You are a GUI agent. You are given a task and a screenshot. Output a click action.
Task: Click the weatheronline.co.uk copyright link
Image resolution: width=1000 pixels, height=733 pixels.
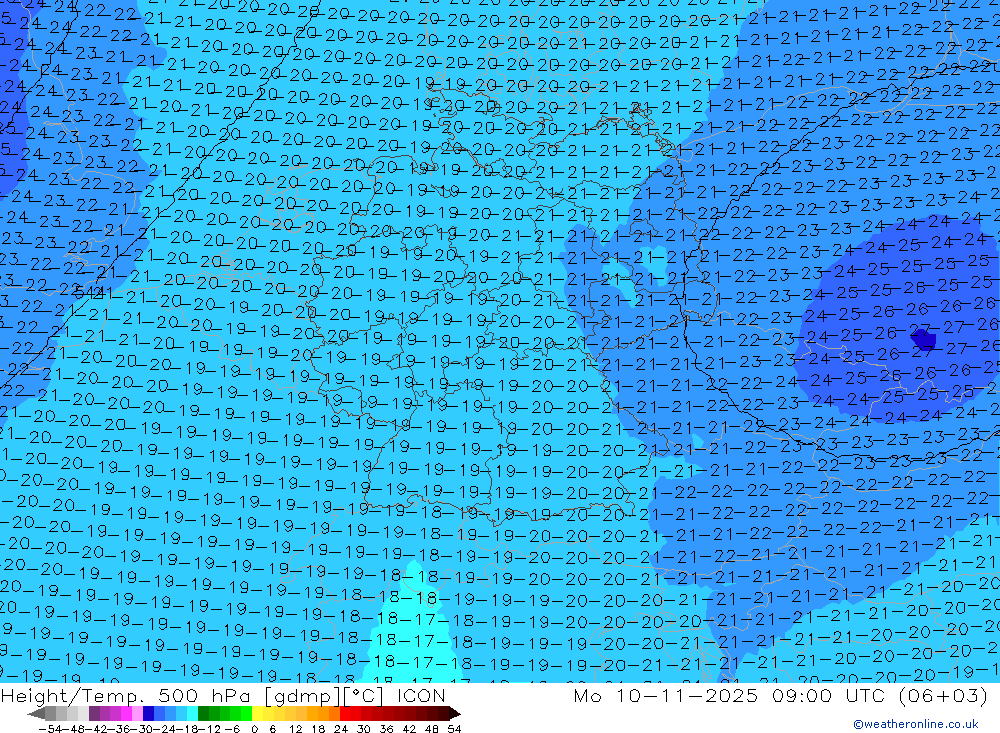[x=915, y=724]
